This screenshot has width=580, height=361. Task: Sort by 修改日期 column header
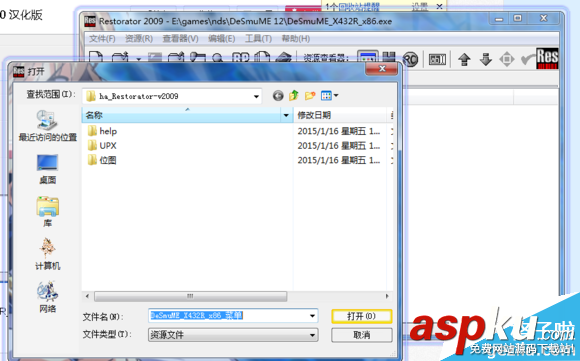(x=340, y=115)
